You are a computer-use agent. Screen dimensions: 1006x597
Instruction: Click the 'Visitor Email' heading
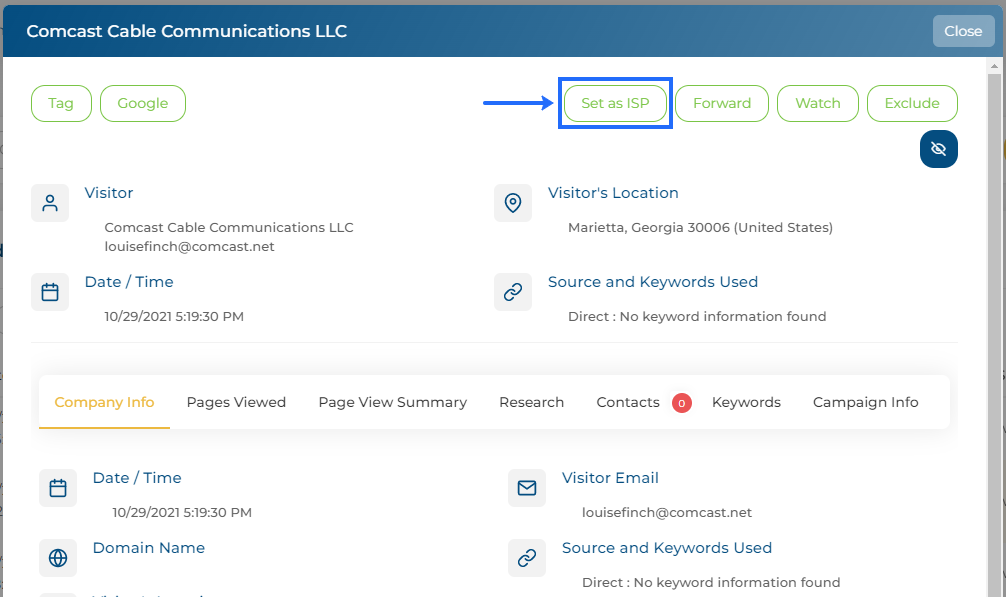(x=610, y=478)
